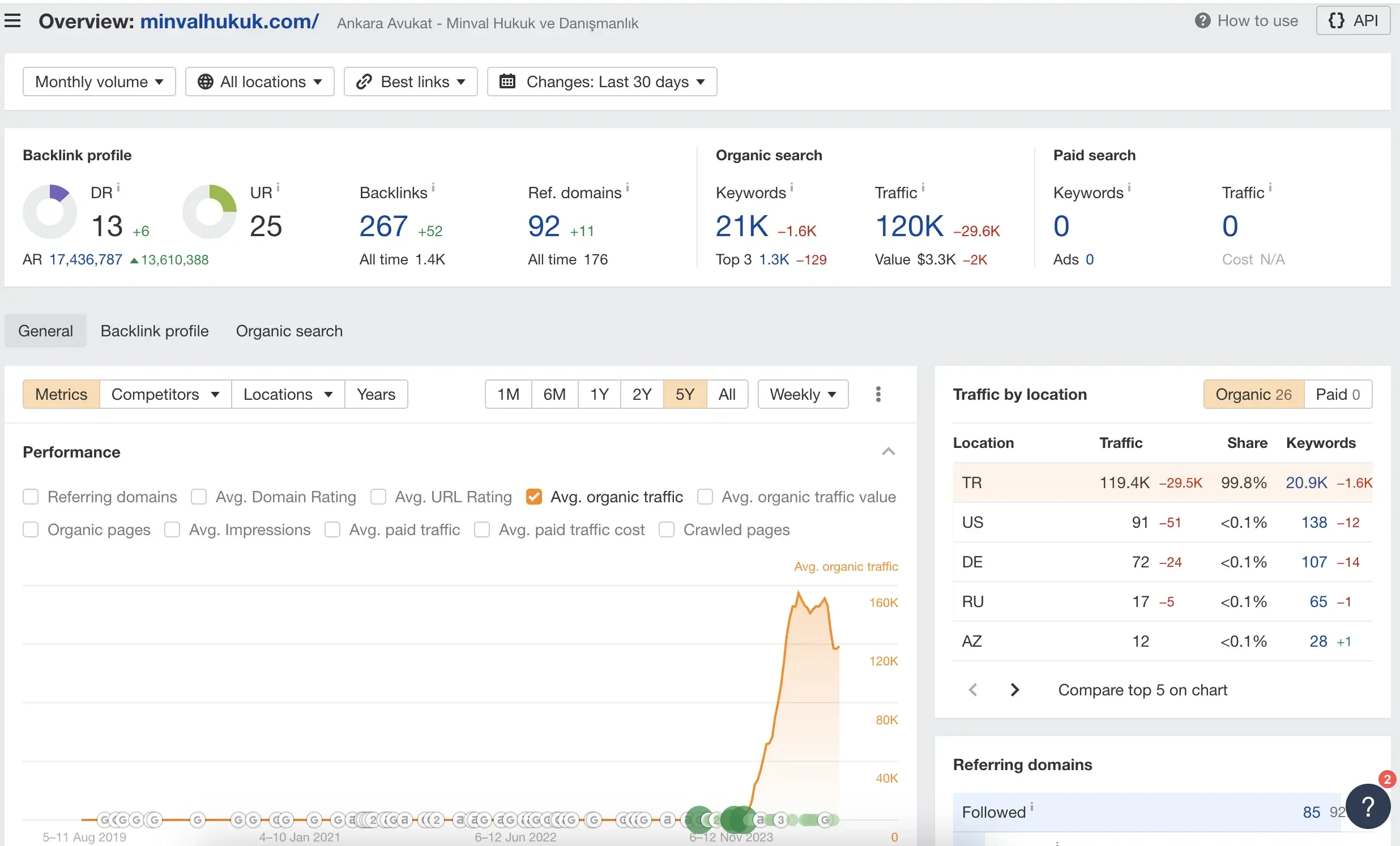Go to next traffic location page arrow
The image size is (1400, 846).
coord(1015,689)
